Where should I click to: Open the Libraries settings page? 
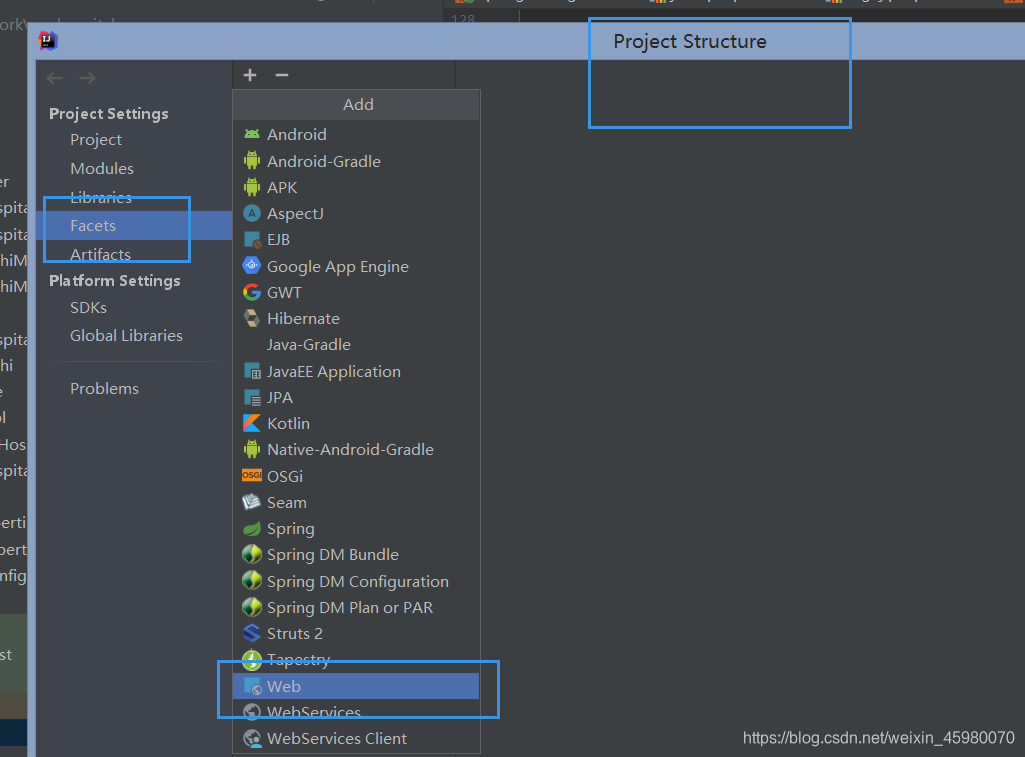click(101, 197)
